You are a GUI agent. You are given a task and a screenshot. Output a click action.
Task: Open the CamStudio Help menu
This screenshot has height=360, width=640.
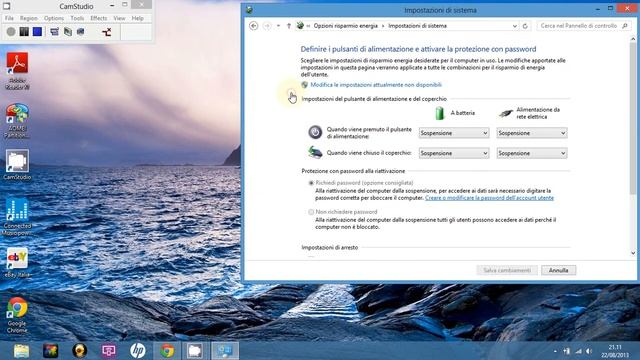[138, 18]
